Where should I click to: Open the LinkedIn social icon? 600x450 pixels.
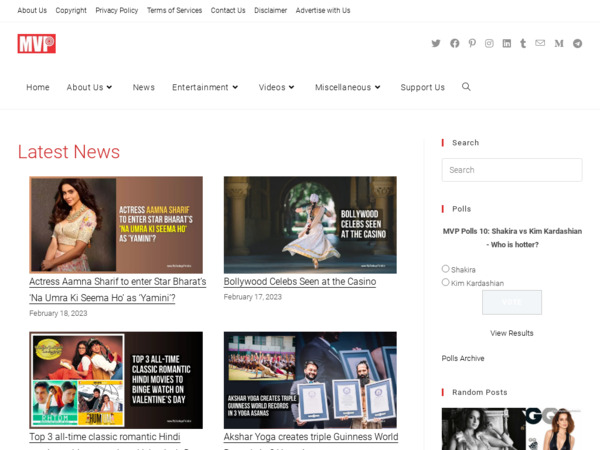coord(507,43)
